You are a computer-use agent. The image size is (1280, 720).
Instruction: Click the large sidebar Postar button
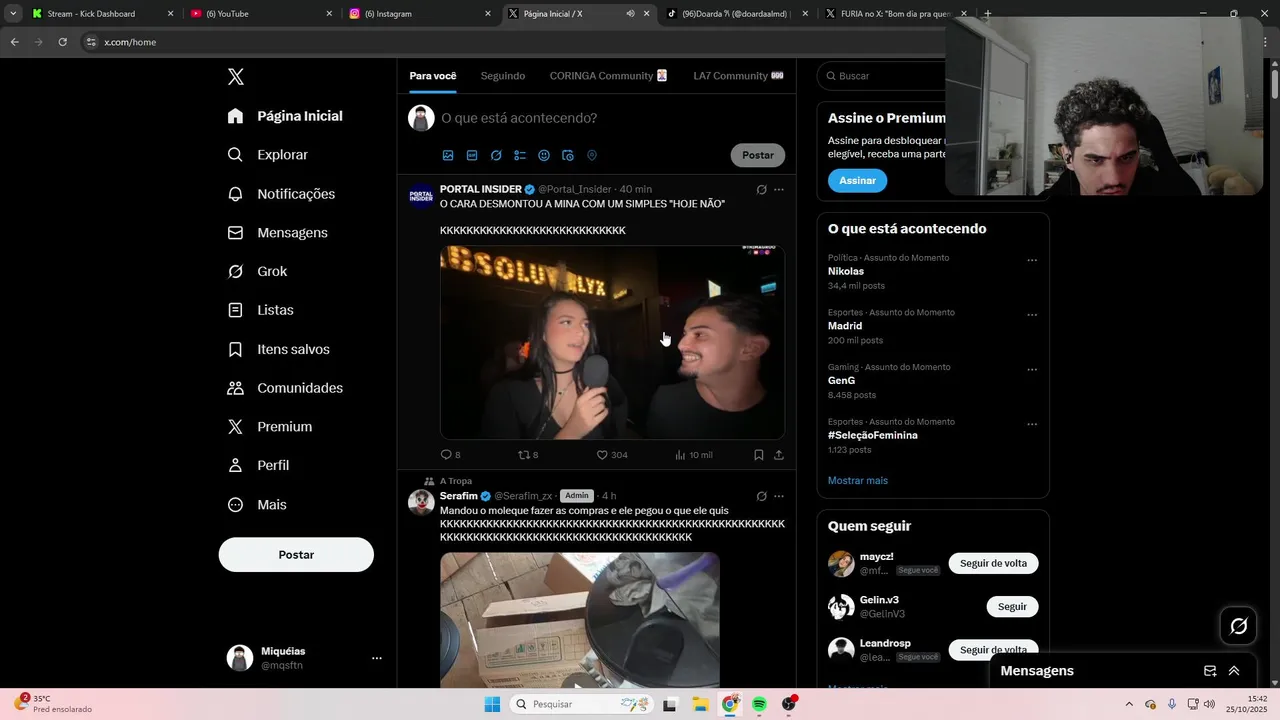296,555
